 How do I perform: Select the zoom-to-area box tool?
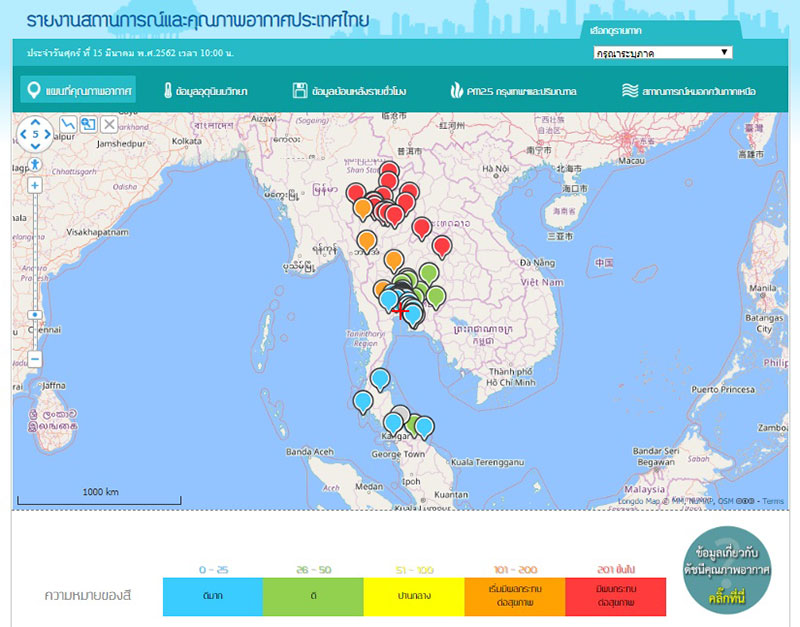[88, 124]
